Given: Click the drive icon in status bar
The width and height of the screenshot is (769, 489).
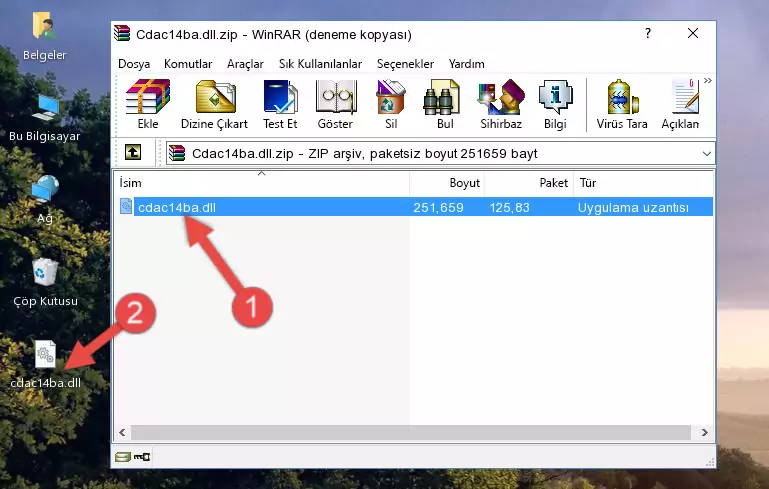Looking at the screenshot, I should (123, 457).
